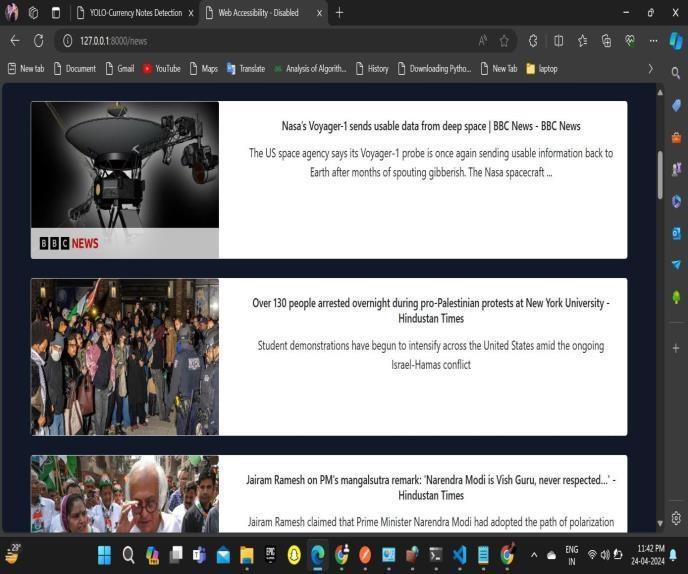
Task: Open the Workspaces icon in title bar
Action: tap(33, 13)
